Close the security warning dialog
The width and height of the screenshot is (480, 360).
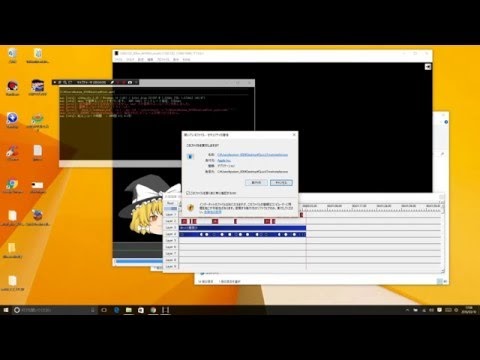click(294, 135)
